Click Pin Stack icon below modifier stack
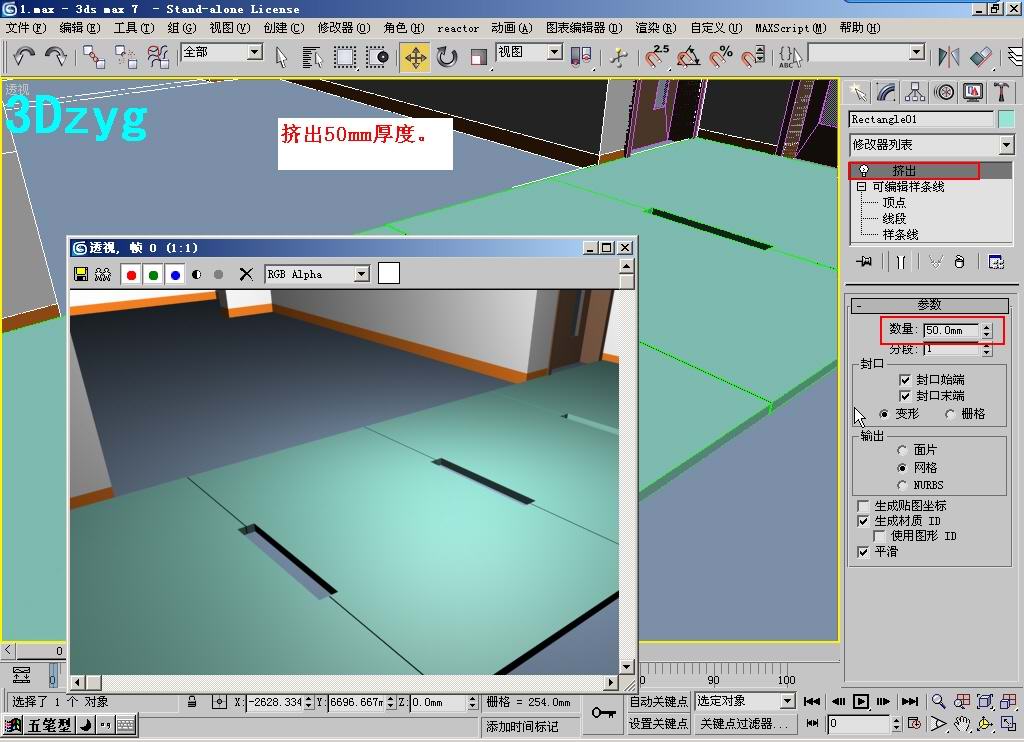Viewport: 1024px width, 742px height. click(x=864, y=262)
